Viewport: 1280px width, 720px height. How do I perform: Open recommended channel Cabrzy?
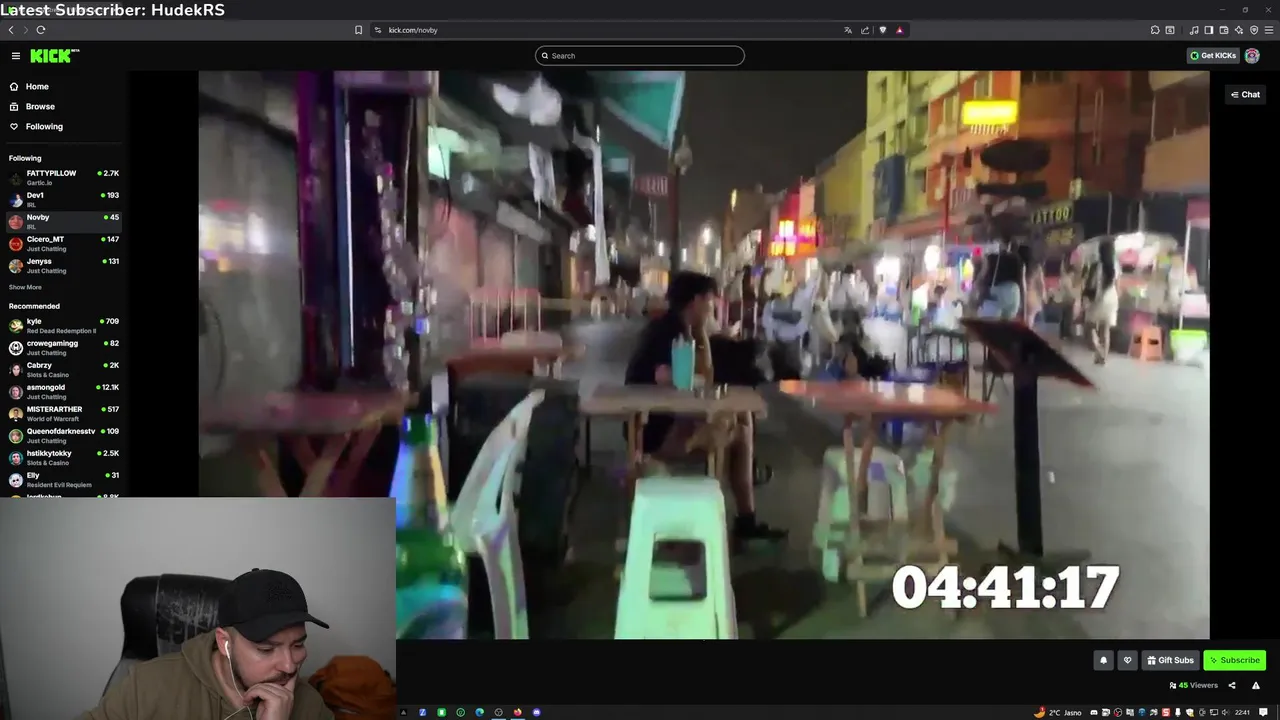click(64, 369)
